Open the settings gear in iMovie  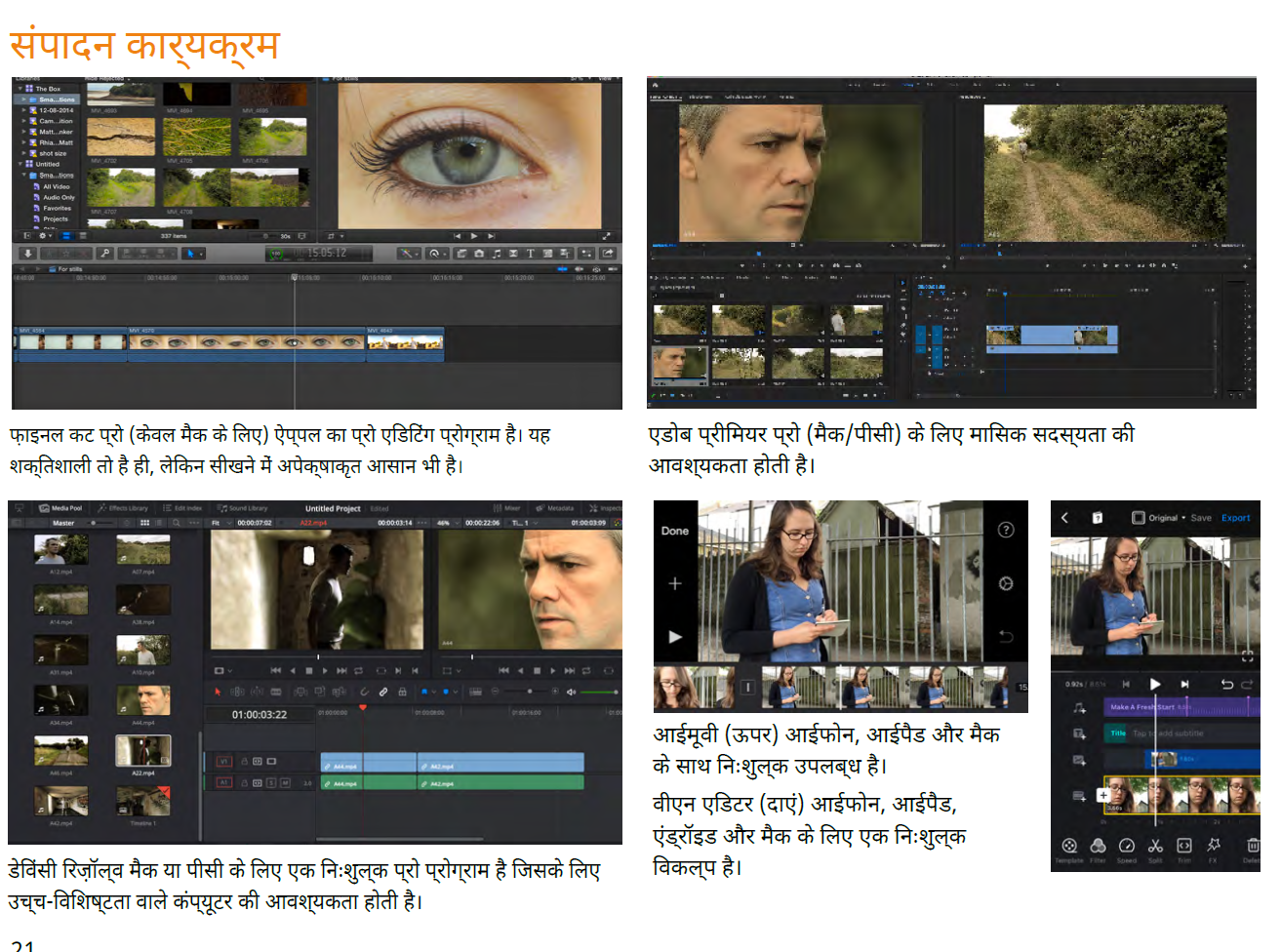1006,583
